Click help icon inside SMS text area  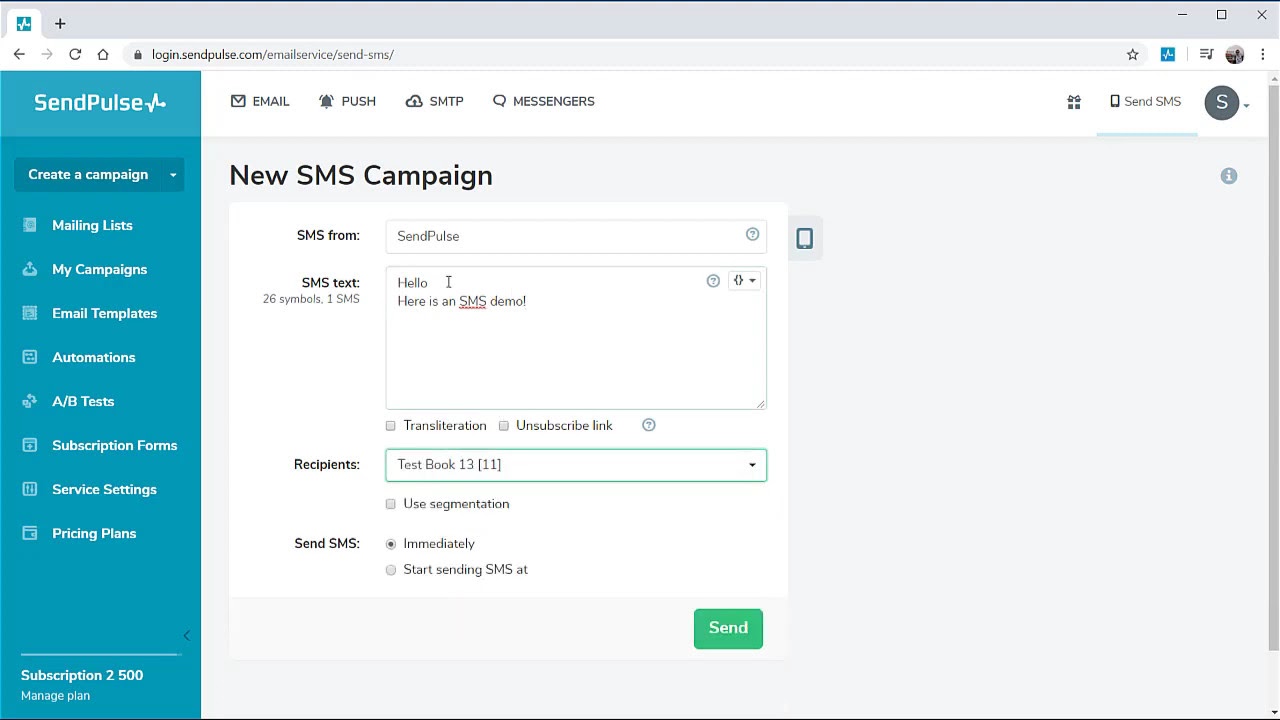click(713, 281)
